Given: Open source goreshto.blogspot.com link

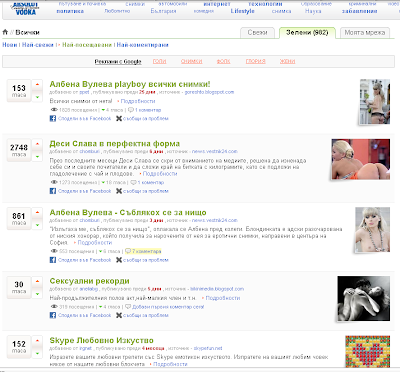Looking at the screenshot, I should pyautogui.click(x=209, y=92).
